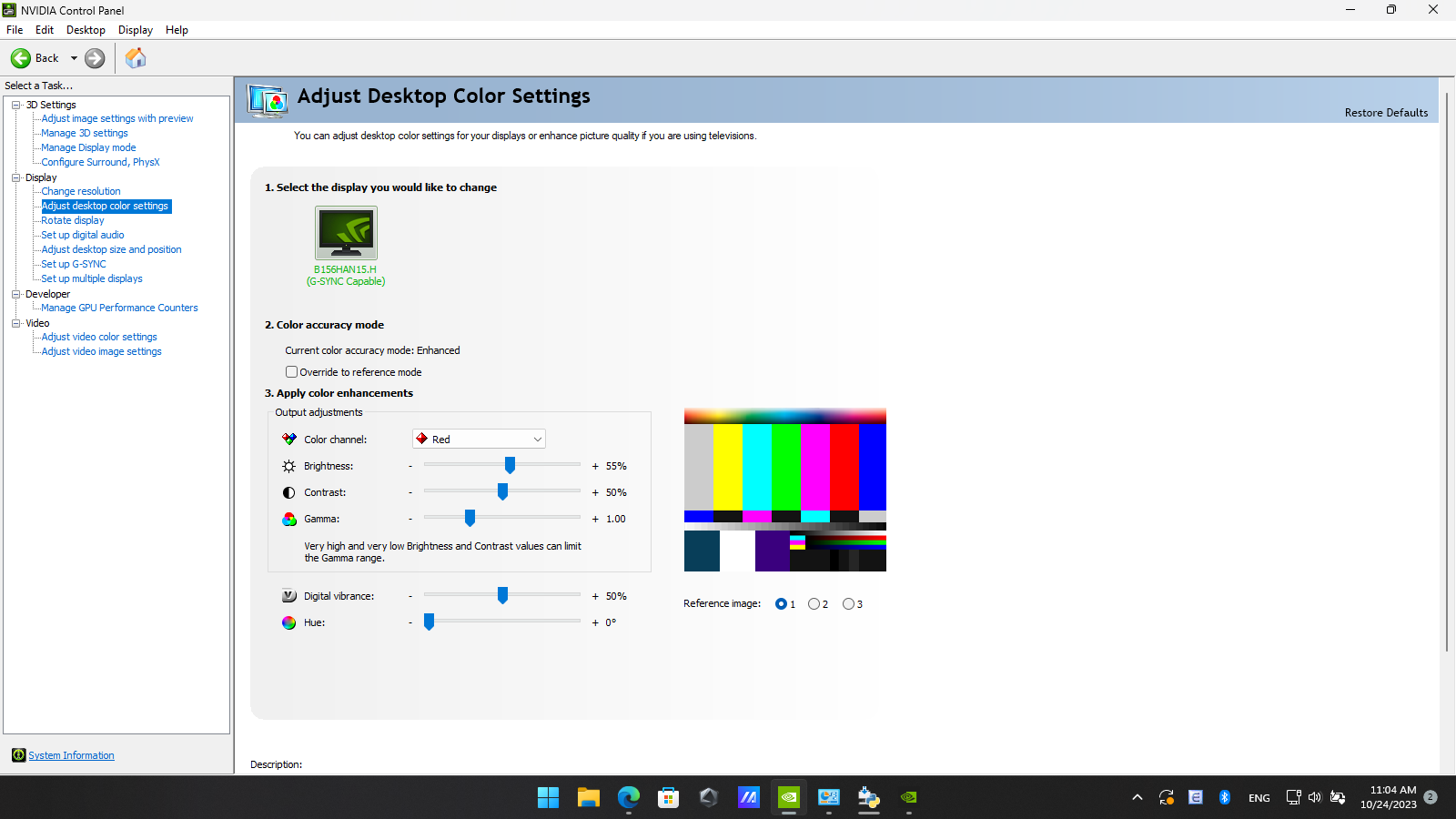
Task: Click the Brightness slider handle
Action: pyautogui.click(x=510, y=466)
